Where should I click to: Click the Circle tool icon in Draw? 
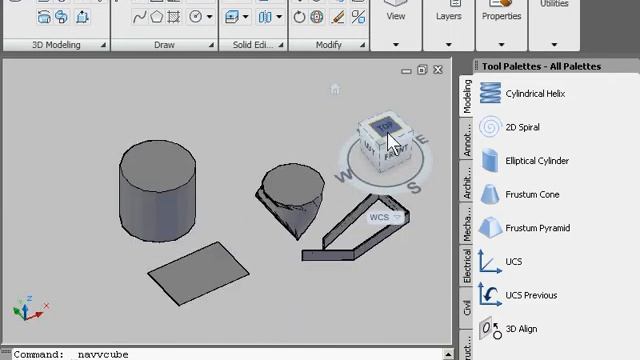[196, 17]
